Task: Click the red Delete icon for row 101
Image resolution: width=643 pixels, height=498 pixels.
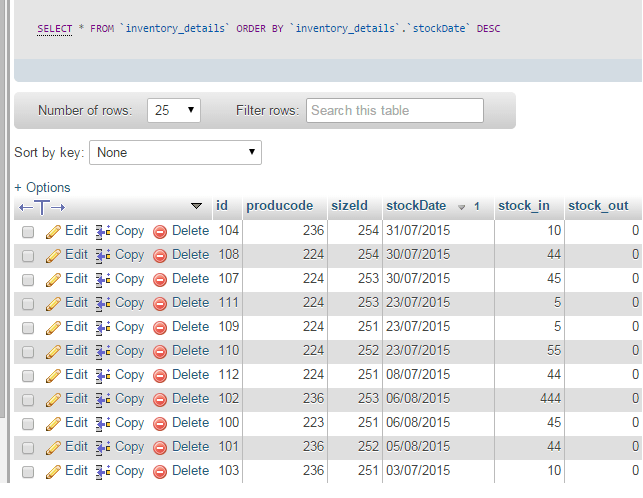Action: (160, 448)
